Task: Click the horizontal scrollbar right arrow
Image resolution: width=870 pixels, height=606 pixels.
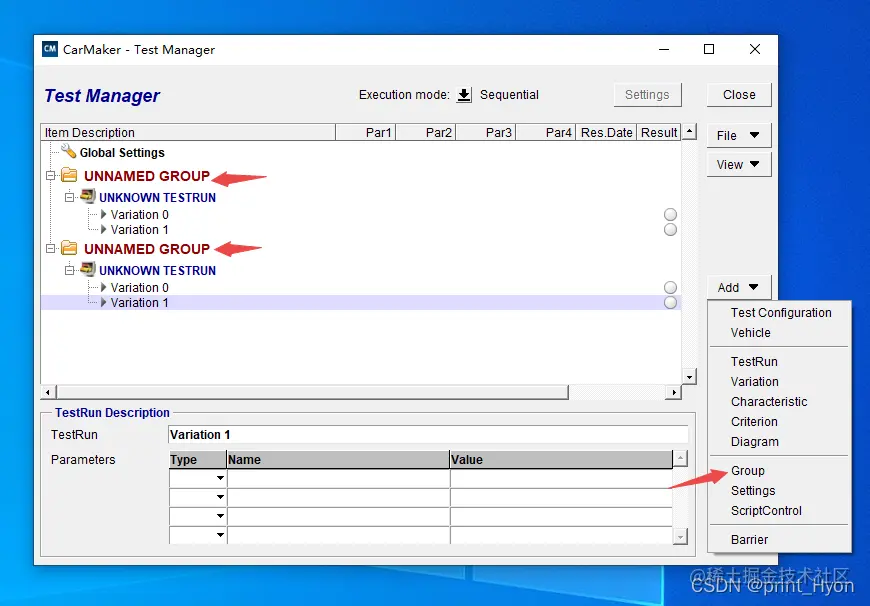Action: [x=674, y=392]
